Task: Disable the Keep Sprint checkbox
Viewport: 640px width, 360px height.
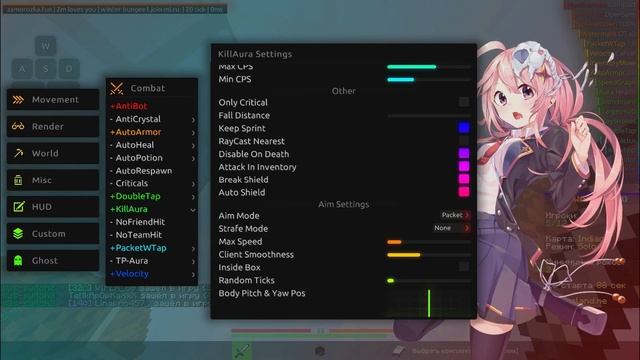Action: [464, 128]
